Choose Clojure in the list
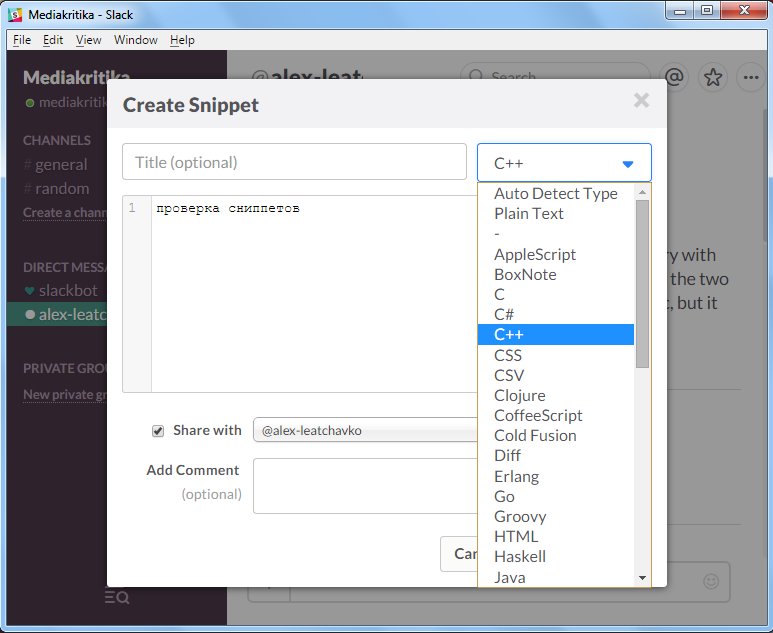 coord(556,395)
